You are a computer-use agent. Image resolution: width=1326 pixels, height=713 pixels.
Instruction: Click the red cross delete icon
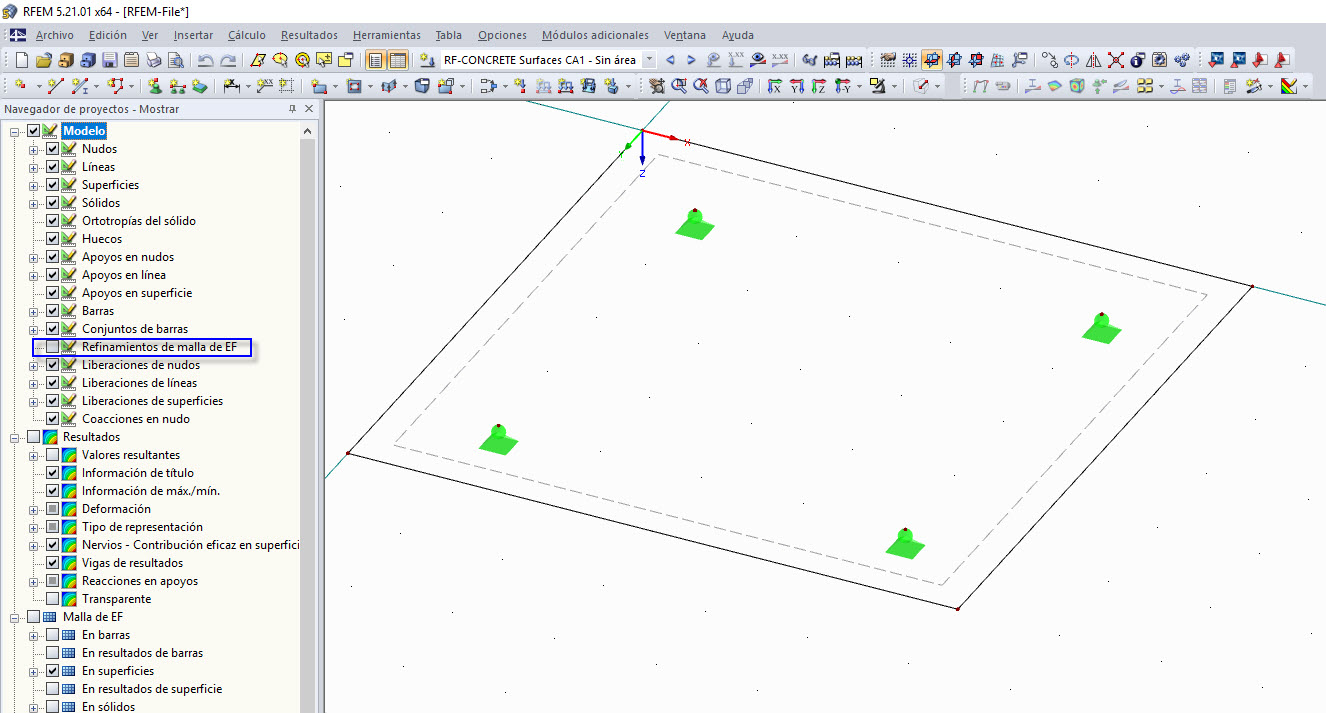pyautogui.click(x=1116, y=60)
